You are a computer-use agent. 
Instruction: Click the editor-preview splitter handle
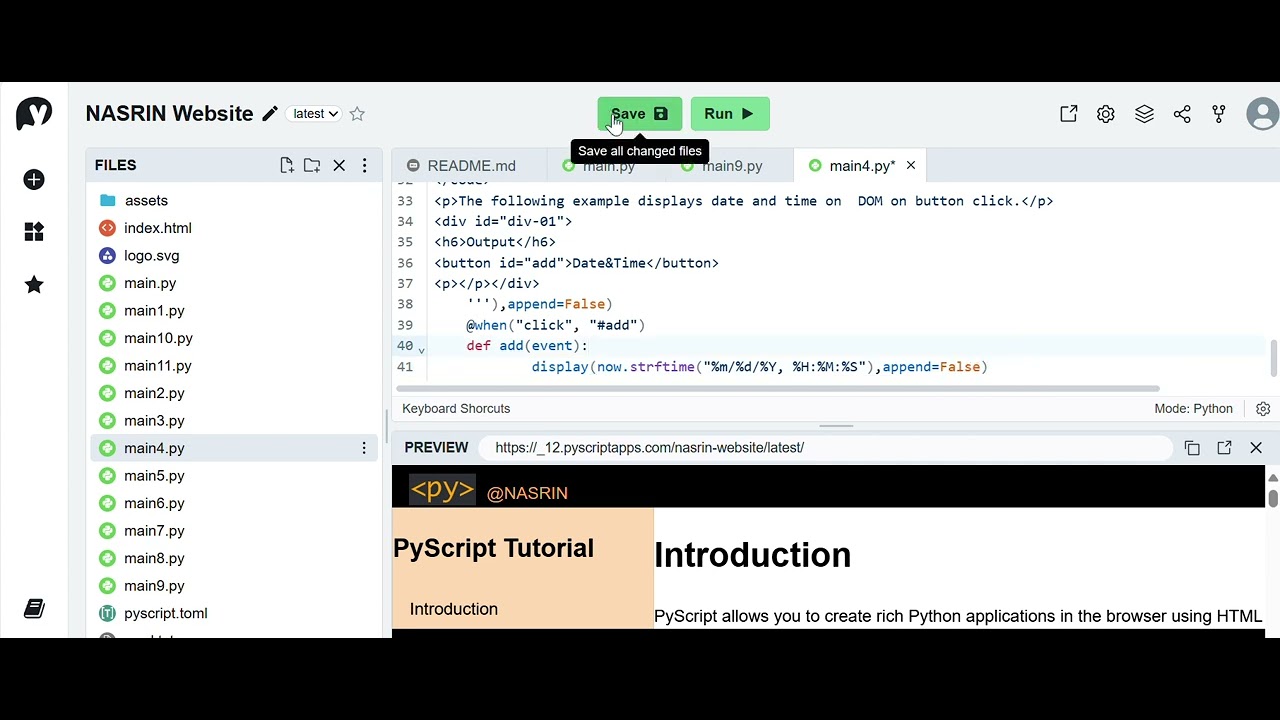point(836,426)
